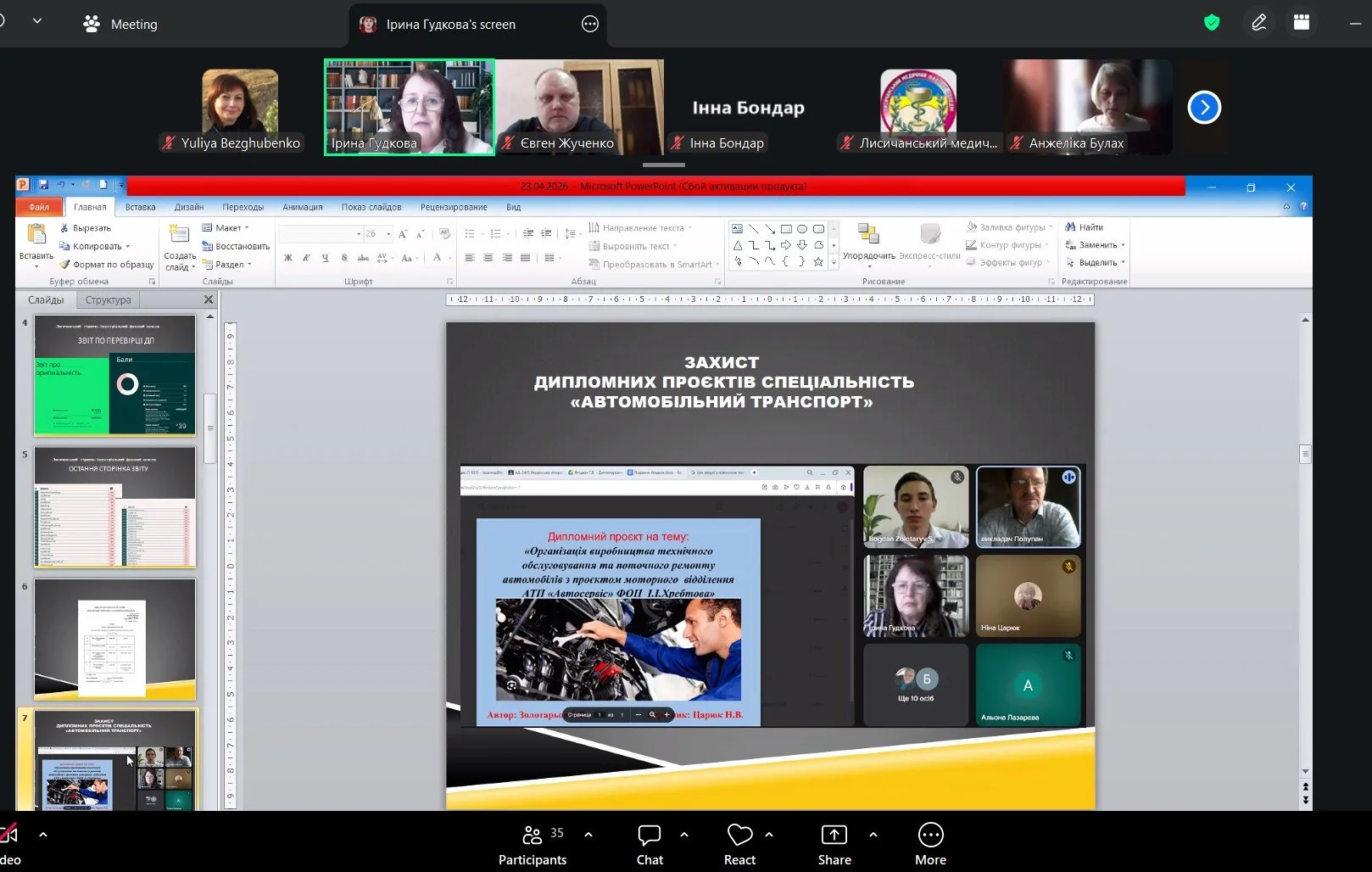This screenshot has height=872, width=1372.
Task: Toggle text shadow S formatting
Action: click(343, 258)
